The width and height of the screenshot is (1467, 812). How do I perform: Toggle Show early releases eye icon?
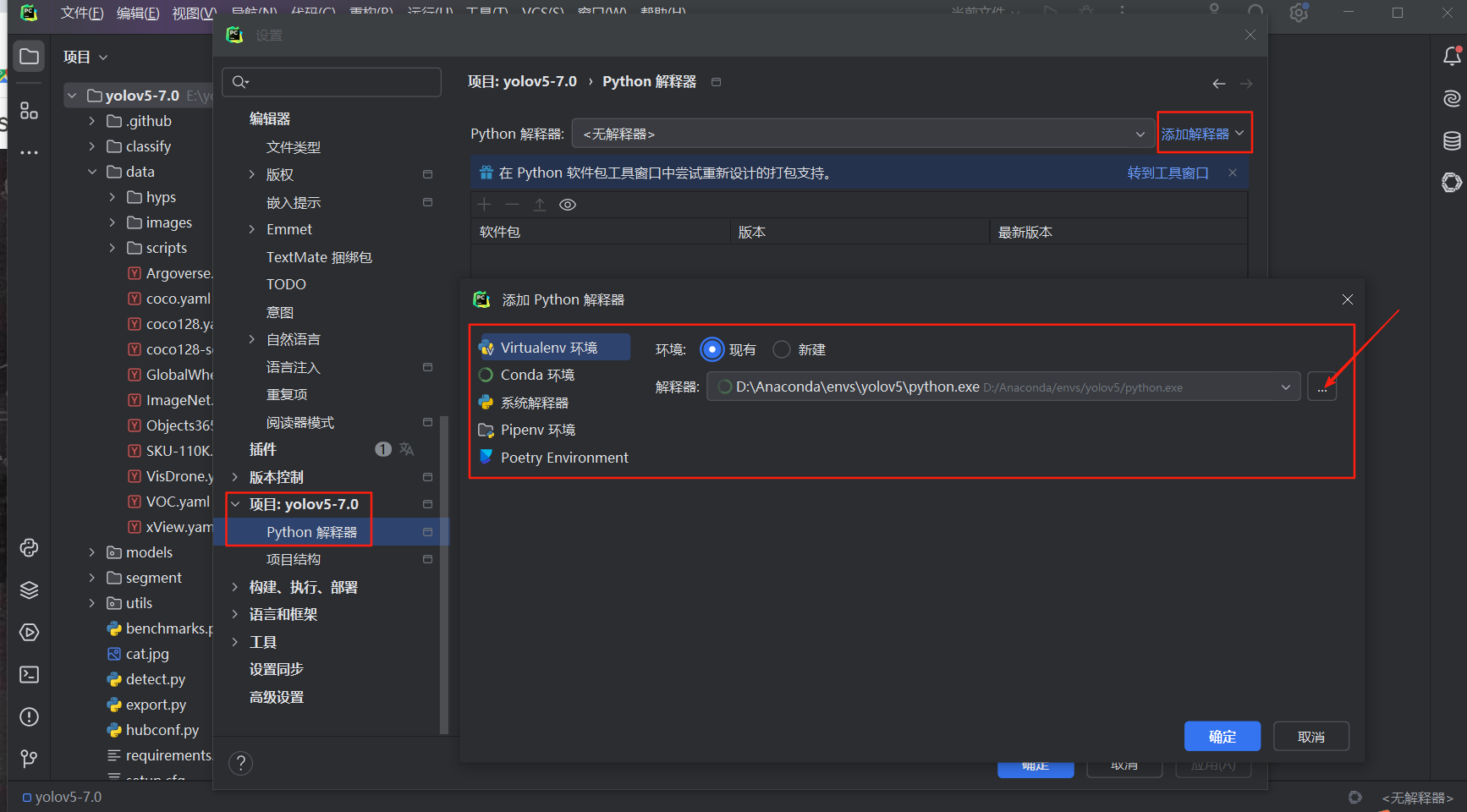click(568, 205)
